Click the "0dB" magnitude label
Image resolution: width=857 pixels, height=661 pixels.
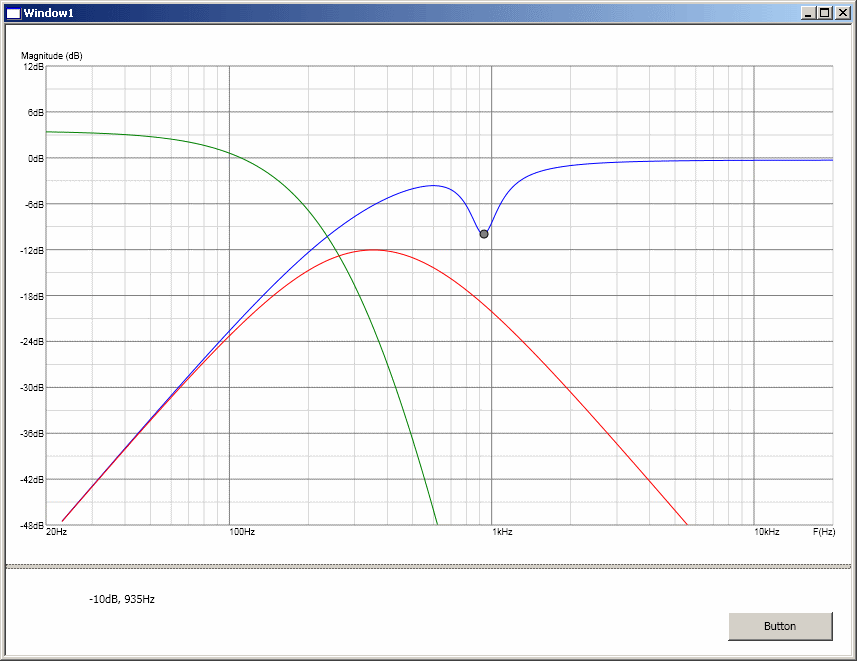[x=36, y=159]
